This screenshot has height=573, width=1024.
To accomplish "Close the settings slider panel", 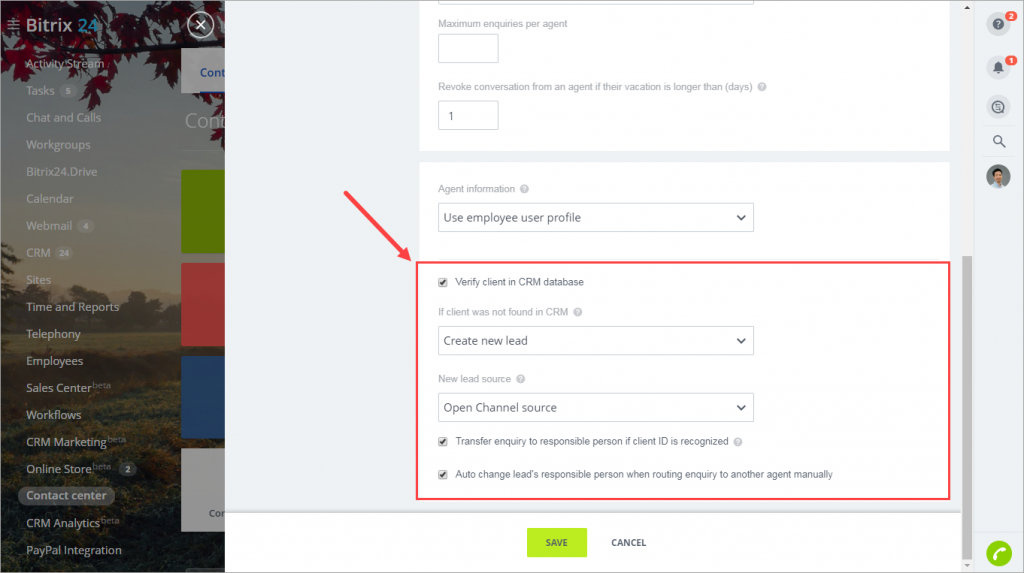I will 200,25.
